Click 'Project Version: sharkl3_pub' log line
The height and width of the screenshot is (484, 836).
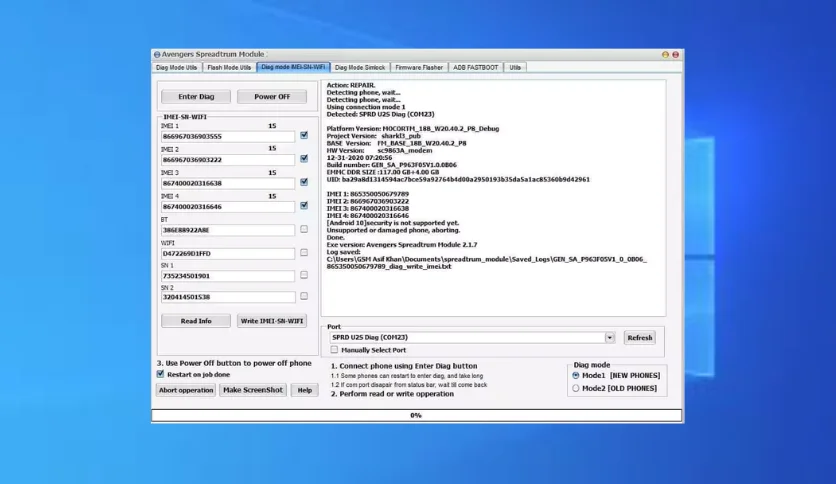click(x=373, y=136)
